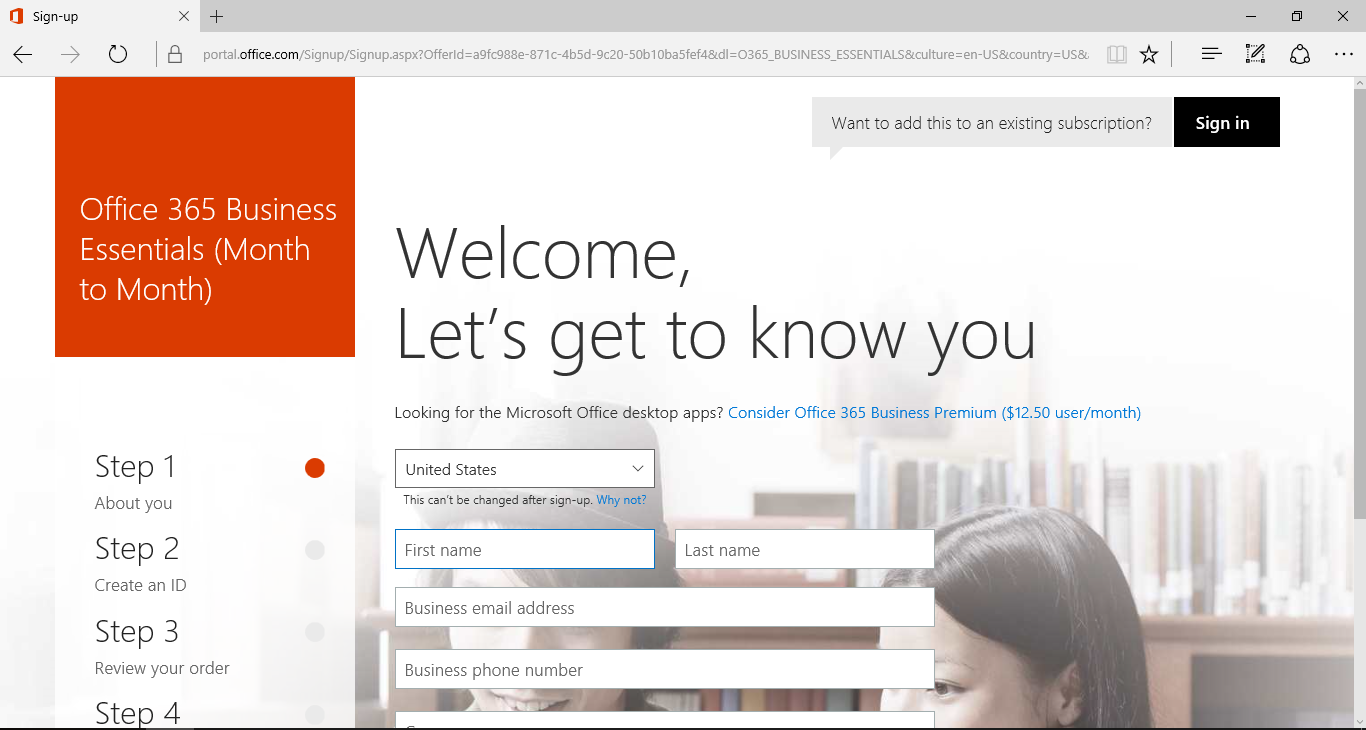Click the browser back arrow
Screen dimensions: 1366x730
(x=23, y=54)
